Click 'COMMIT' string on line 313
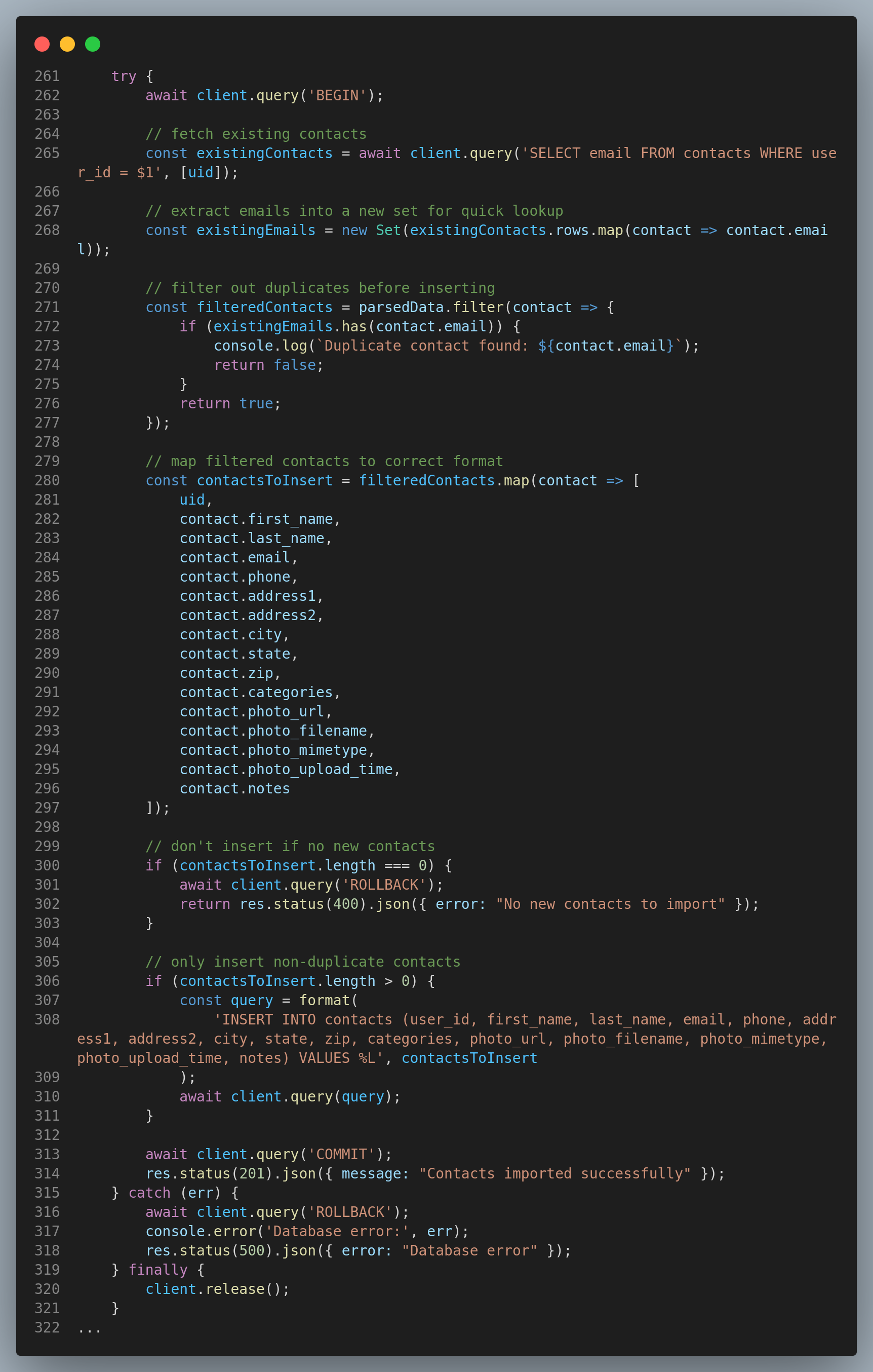873x1372 pixels. [342, 1154]
